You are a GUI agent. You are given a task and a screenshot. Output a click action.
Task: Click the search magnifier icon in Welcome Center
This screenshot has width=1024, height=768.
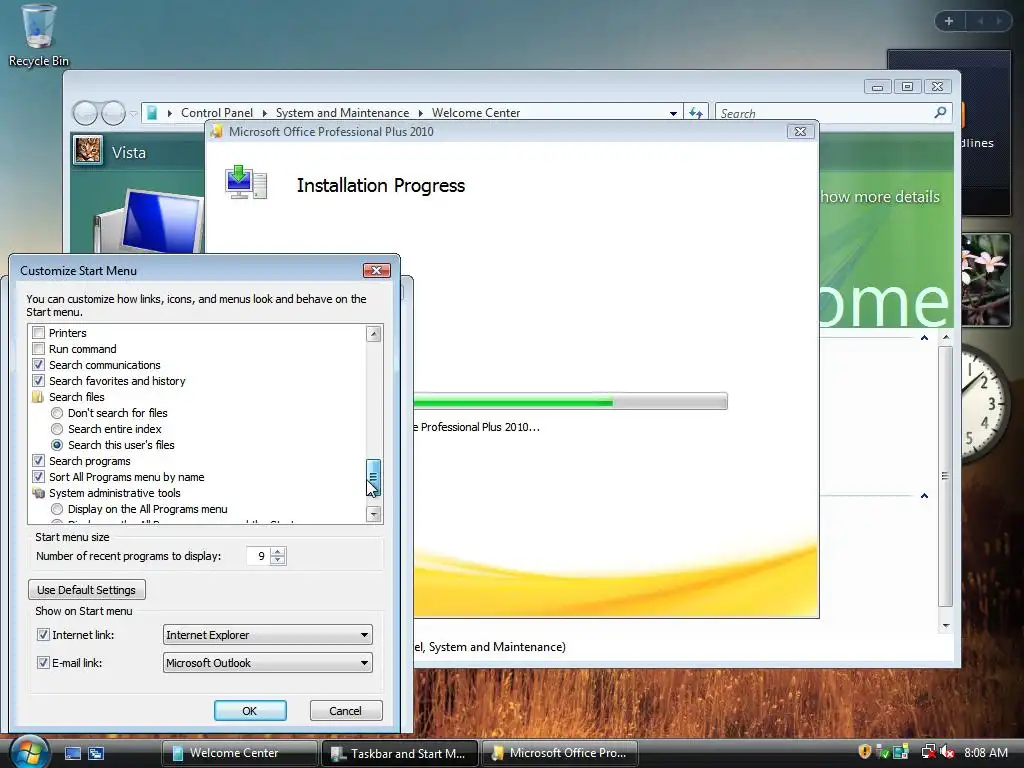[940, 112]
